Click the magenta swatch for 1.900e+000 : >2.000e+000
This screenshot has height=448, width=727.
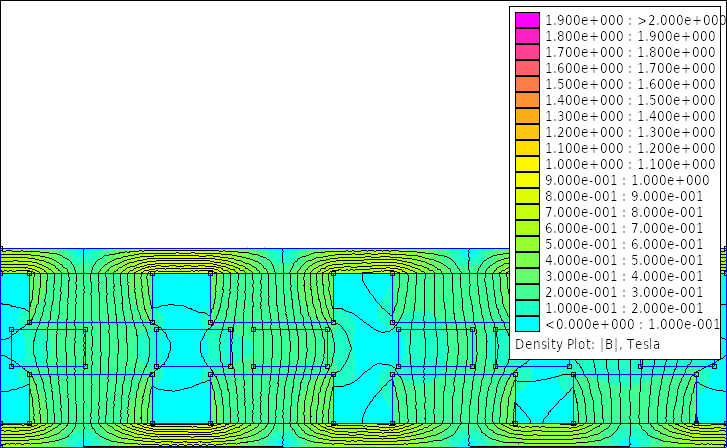click(527, 20)
